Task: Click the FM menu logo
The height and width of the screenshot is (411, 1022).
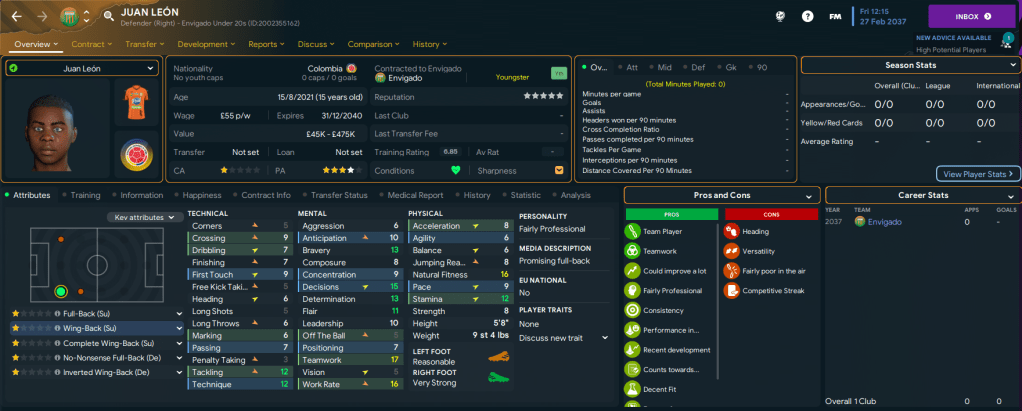Action: click(835, 16)
